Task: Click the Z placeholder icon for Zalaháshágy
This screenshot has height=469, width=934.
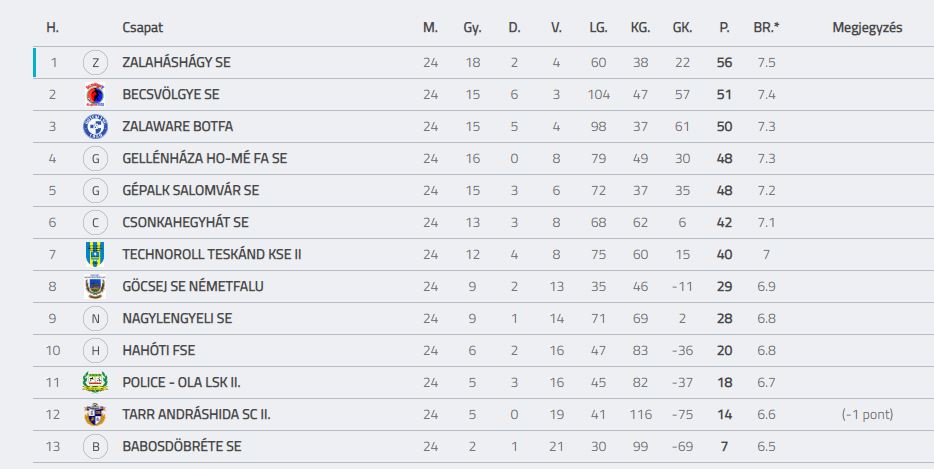Action: tap(95, 63)
